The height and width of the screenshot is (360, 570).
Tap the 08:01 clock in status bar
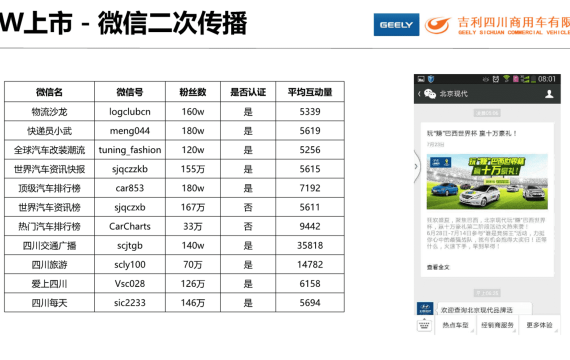coord(547,79)
